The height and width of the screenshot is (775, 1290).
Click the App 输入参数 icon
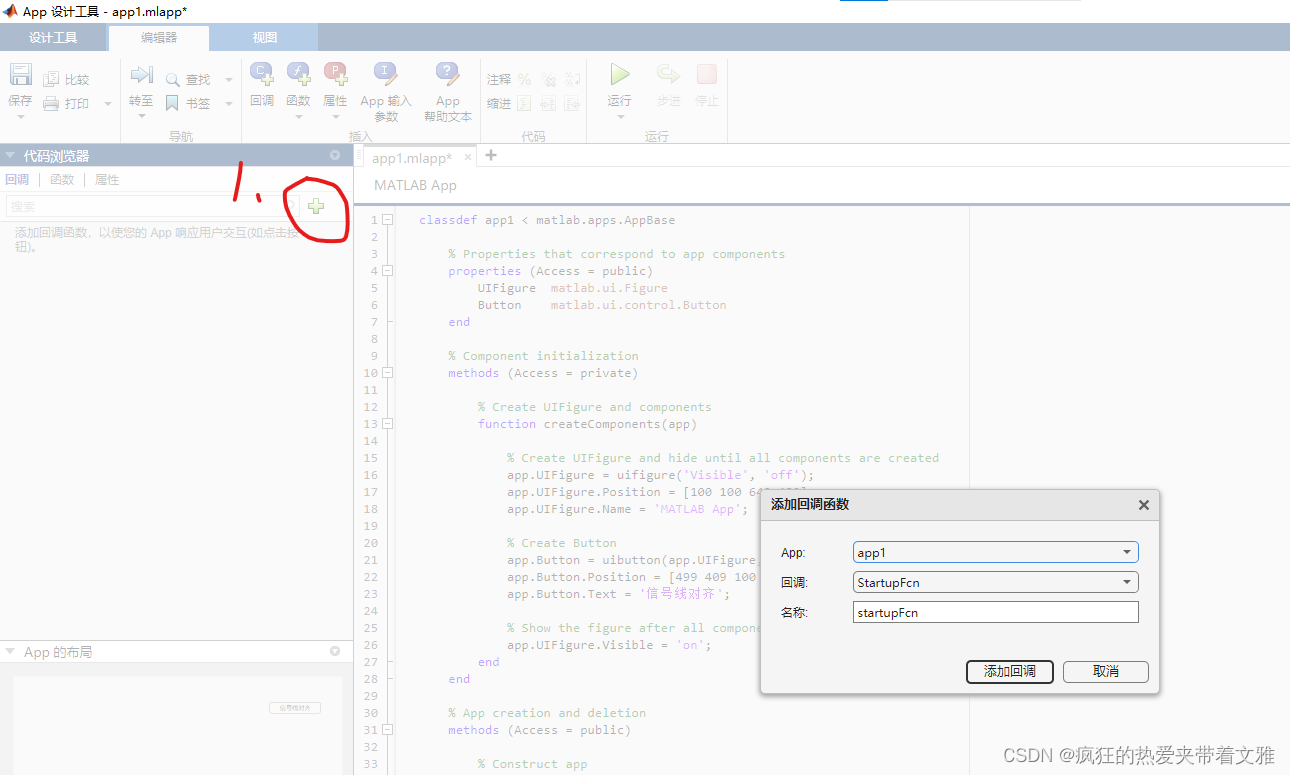(x=386, y=74)
